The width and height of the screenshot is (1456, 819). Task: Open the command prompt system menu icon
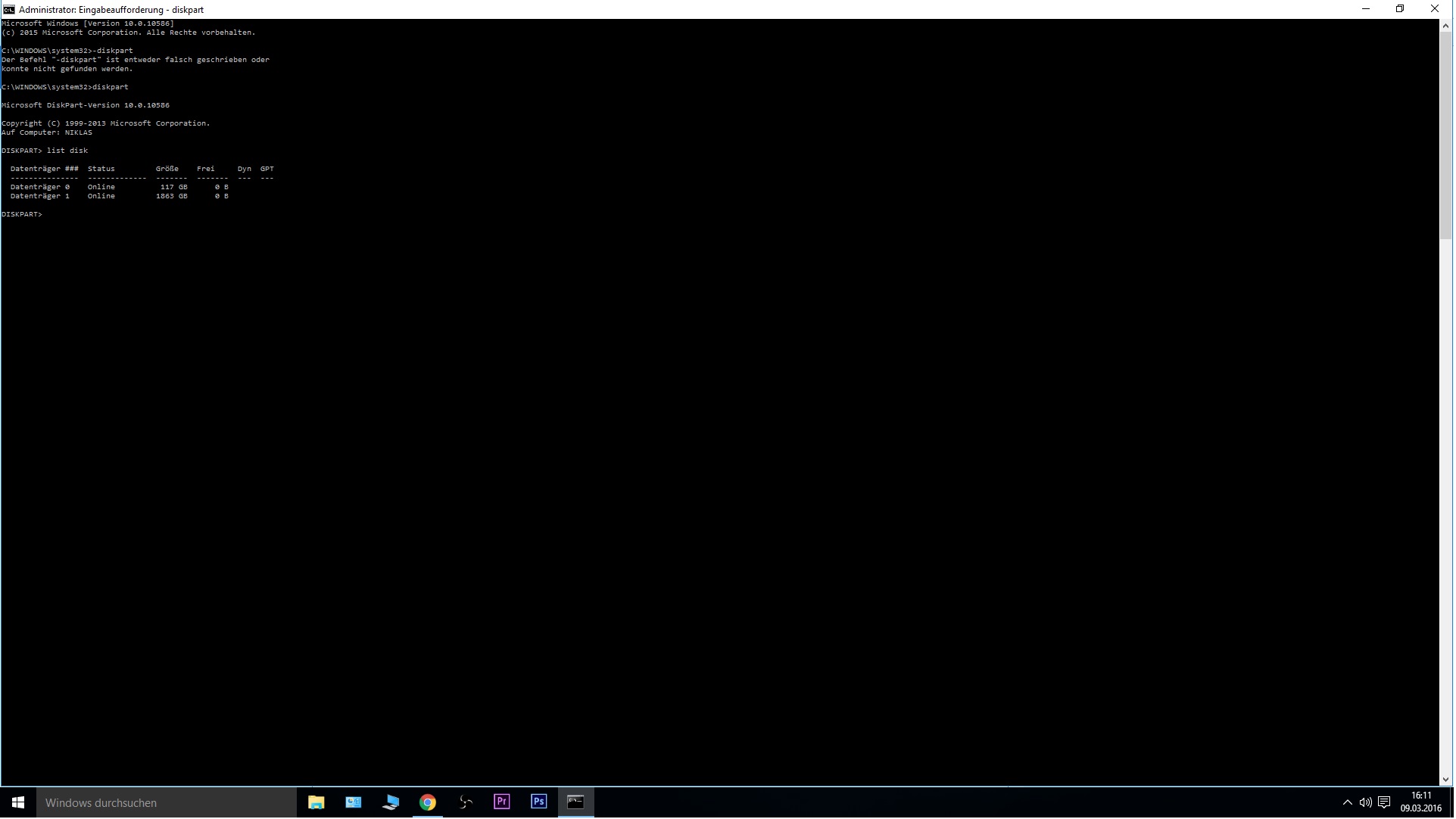point(8,9)
